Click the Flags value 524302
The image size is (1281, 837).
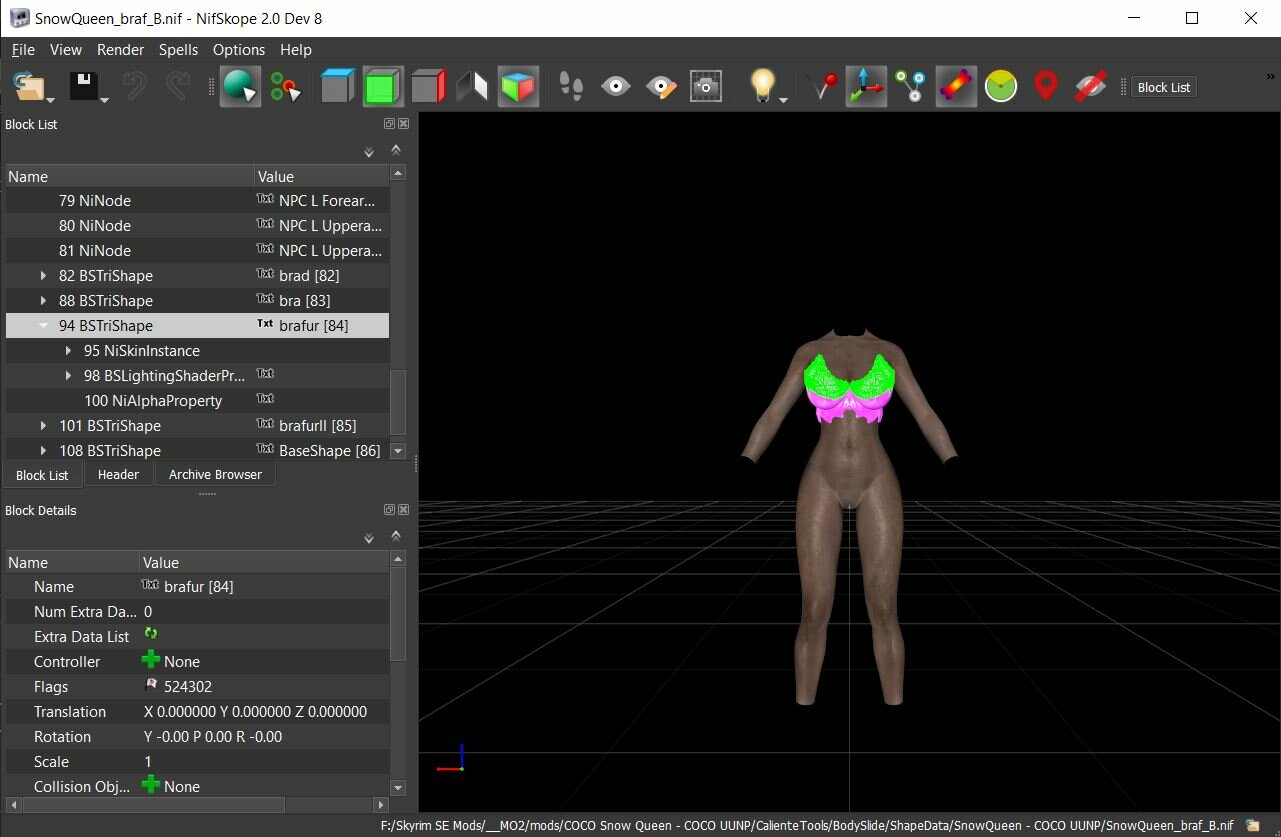(x=188, y=686)
